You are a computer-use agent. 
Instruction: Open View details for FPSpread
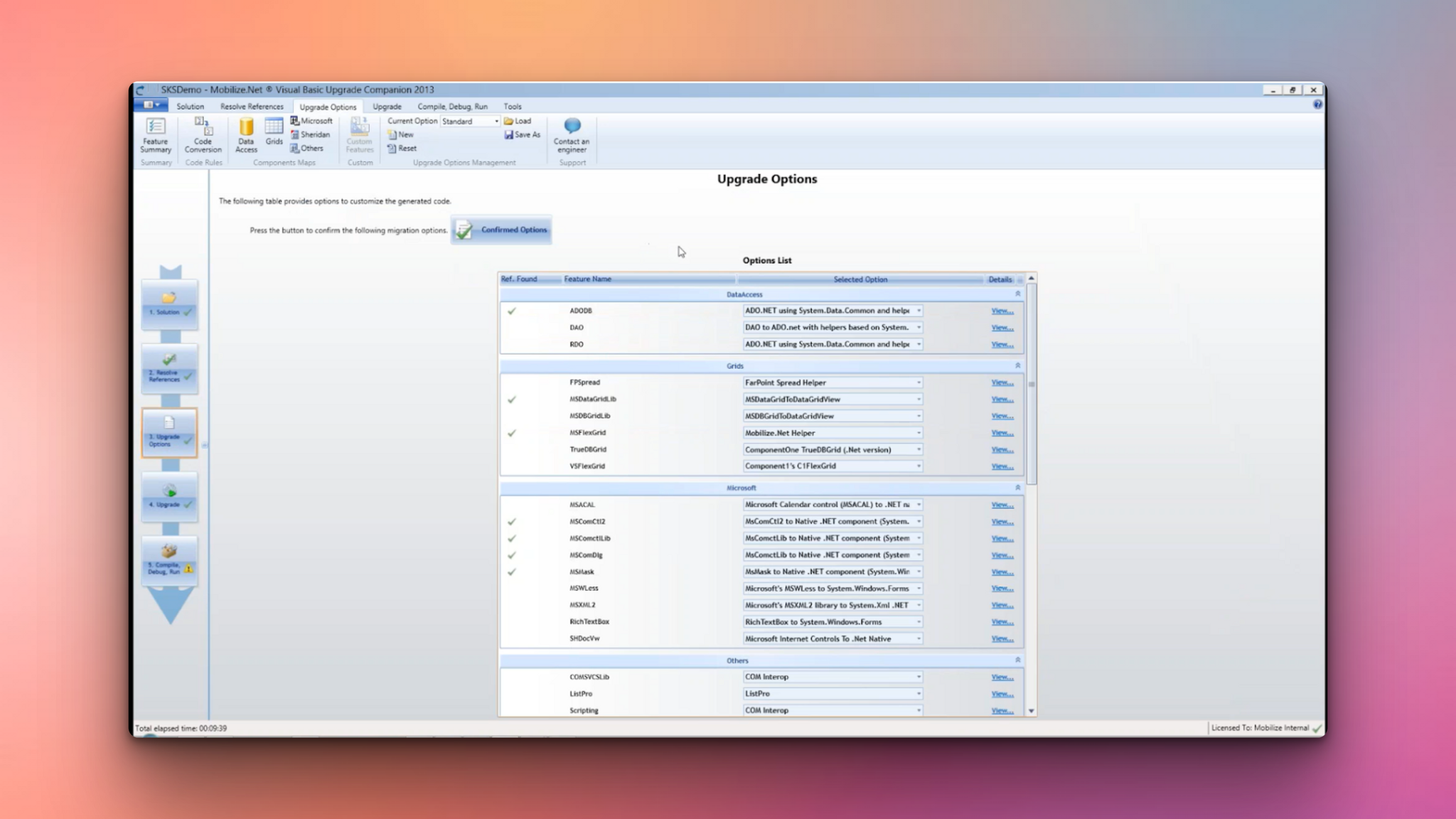1002,382
